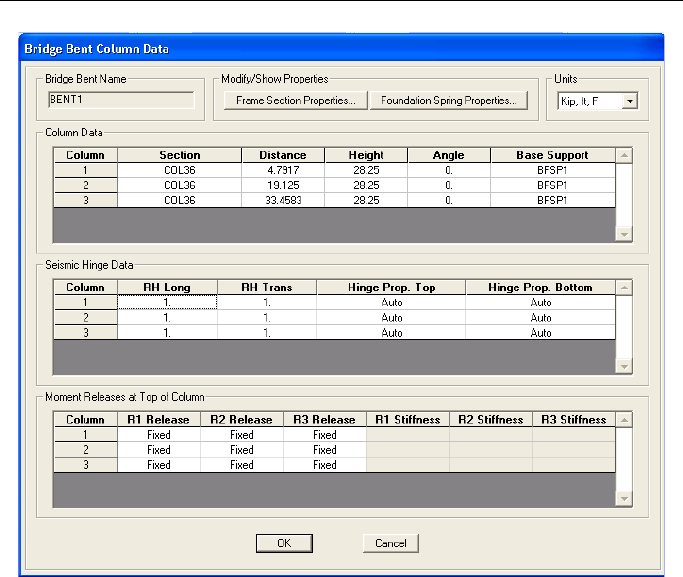Select Base Support BFSP1 for column 3
Viewport: 683px width, 577px height.
(x=552, y=200)
